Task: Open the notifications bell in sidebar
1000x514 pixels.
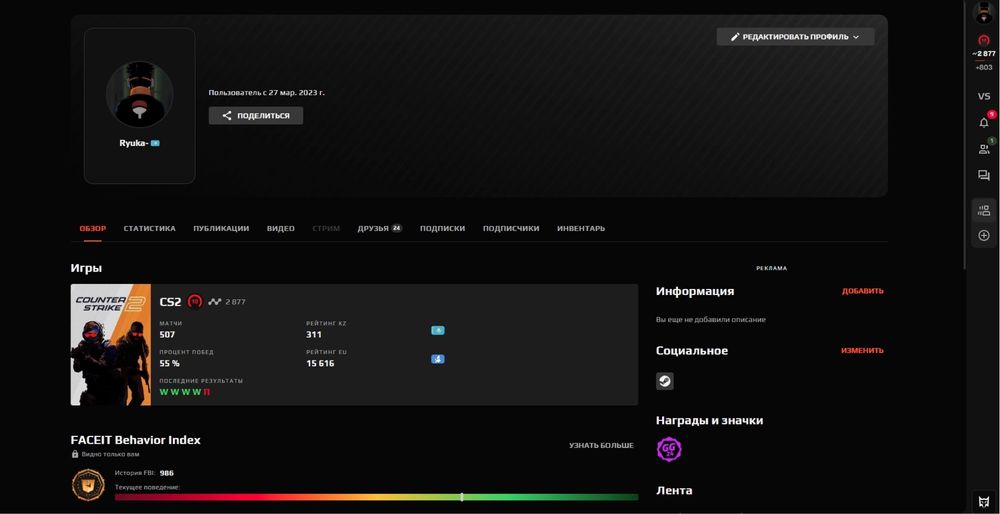Action: tap(984, 122)
